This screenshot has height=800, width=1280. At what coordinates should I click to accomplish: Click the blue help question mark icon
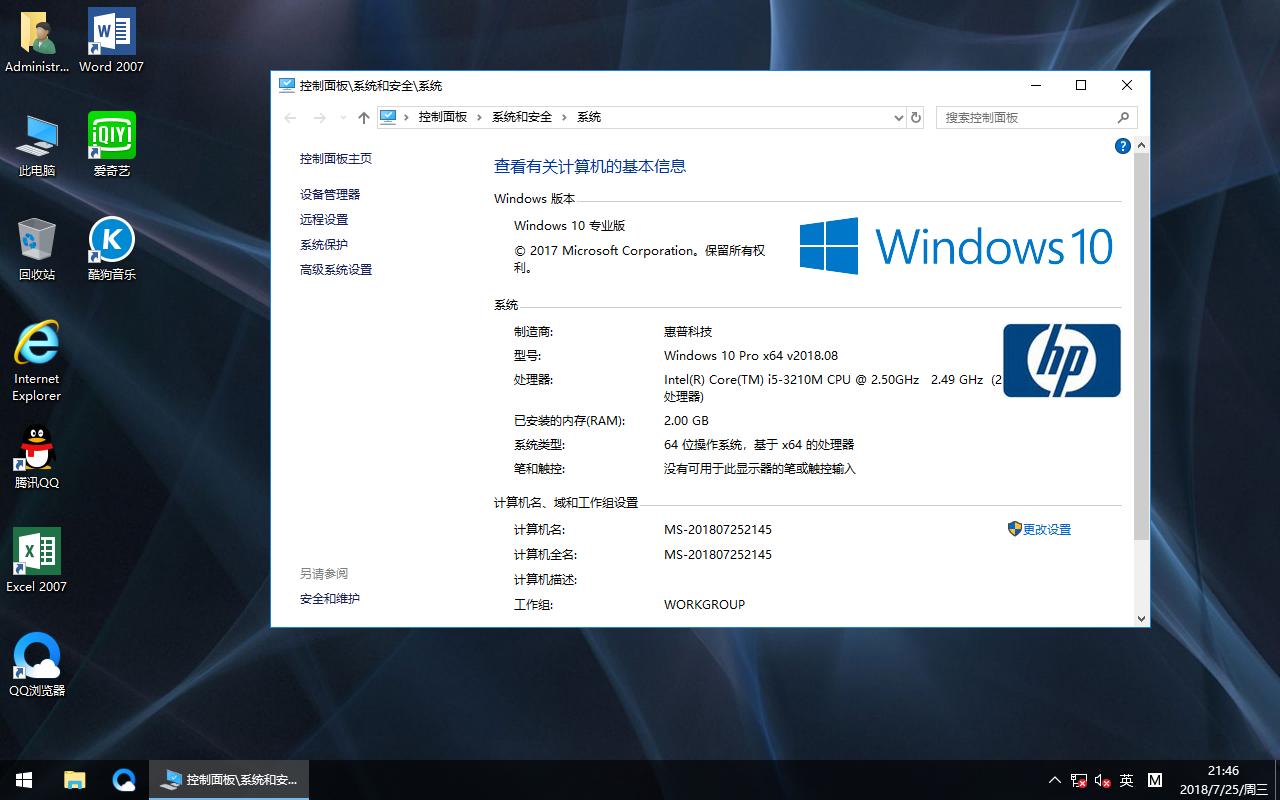[x=1122, y=146]
